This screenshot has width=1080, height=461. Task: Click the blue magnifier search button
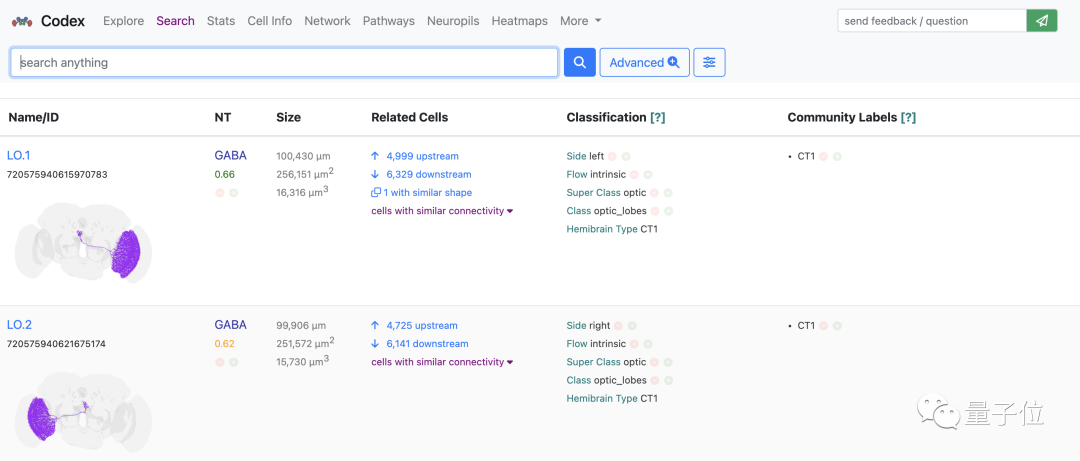(580, 62)
